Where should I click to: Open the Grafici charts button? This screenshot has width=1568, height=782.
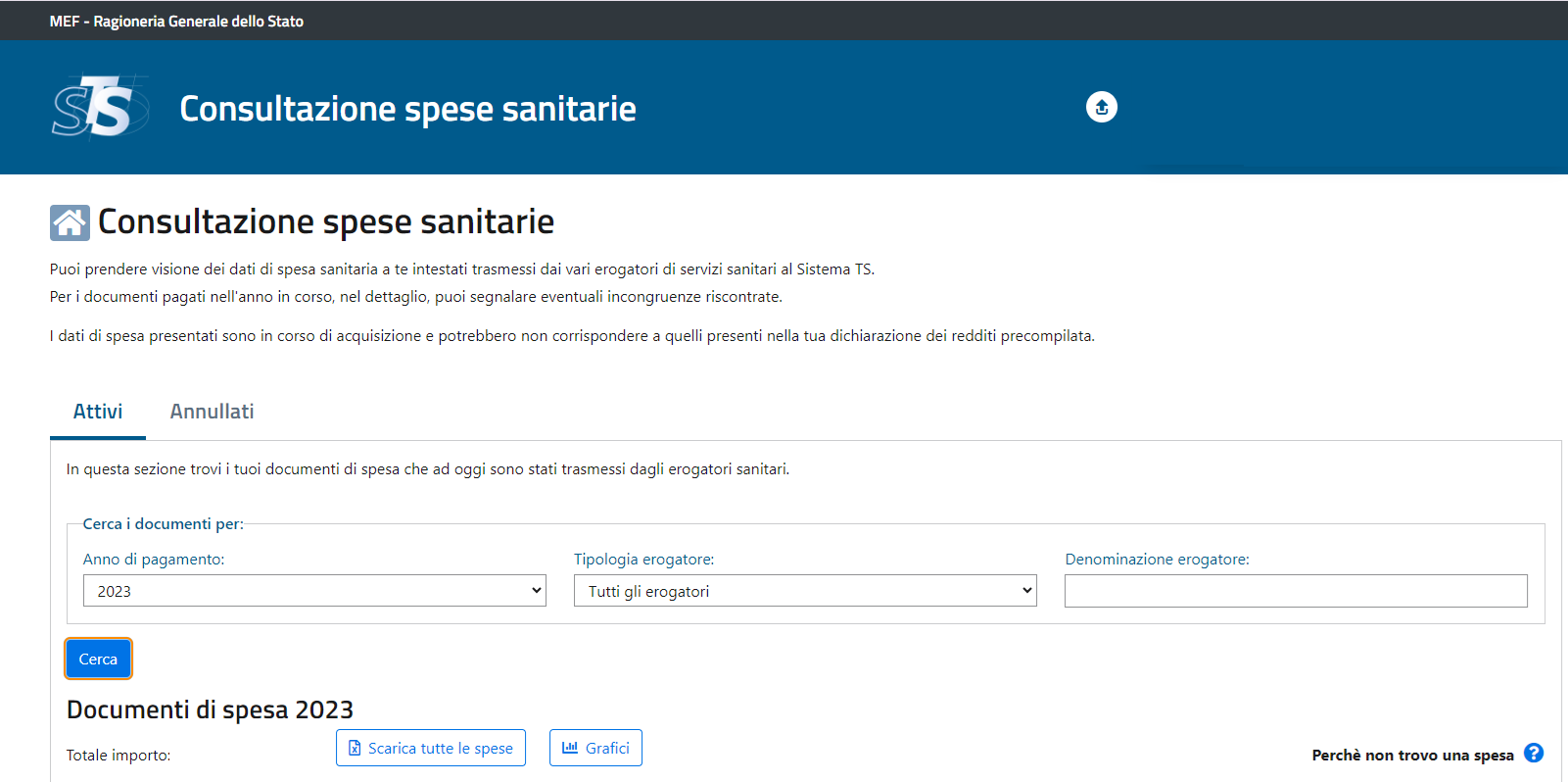coord(595,748)
